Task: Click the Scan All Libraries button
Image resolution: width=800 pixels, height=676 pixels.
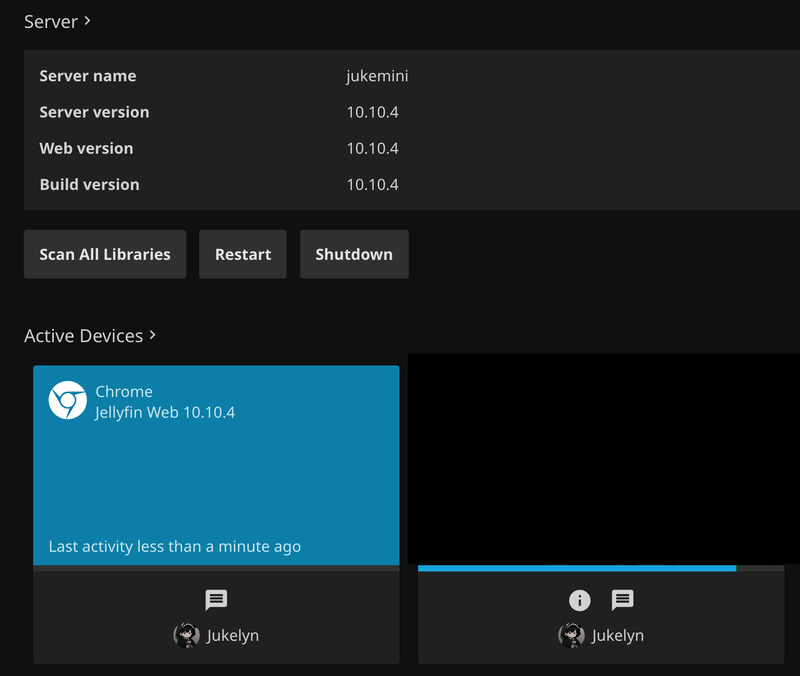Action: pos(105,254)
